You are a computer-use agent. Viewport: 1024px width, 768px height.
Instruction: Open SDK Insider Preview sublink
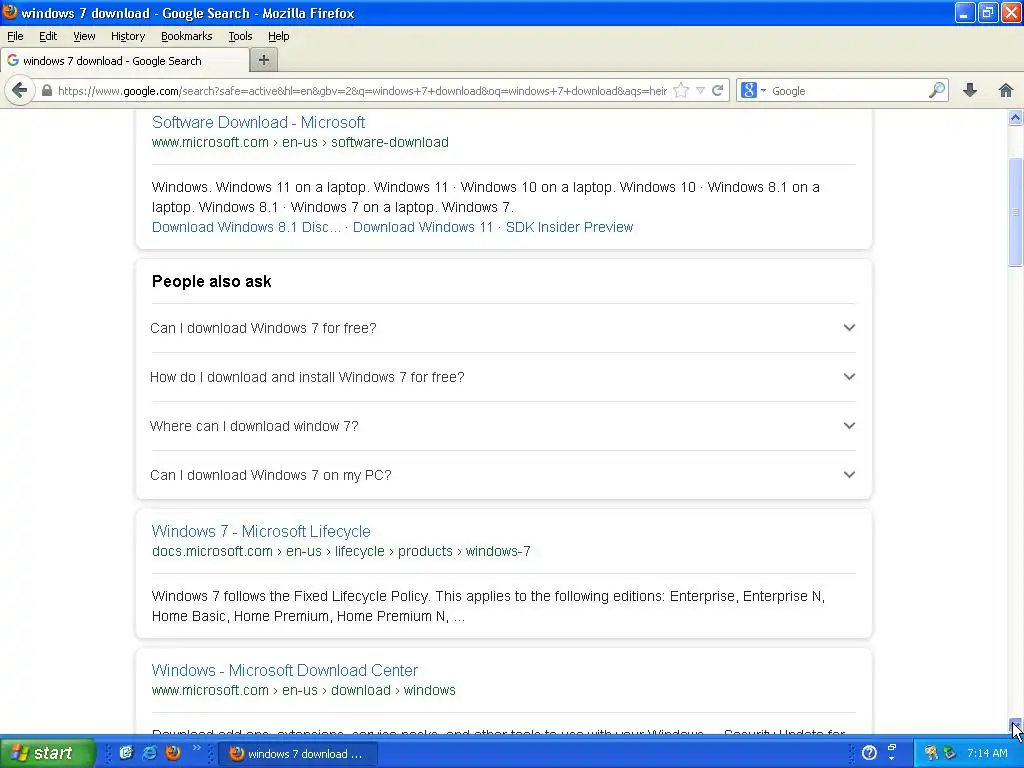click(x=569, y=227)
